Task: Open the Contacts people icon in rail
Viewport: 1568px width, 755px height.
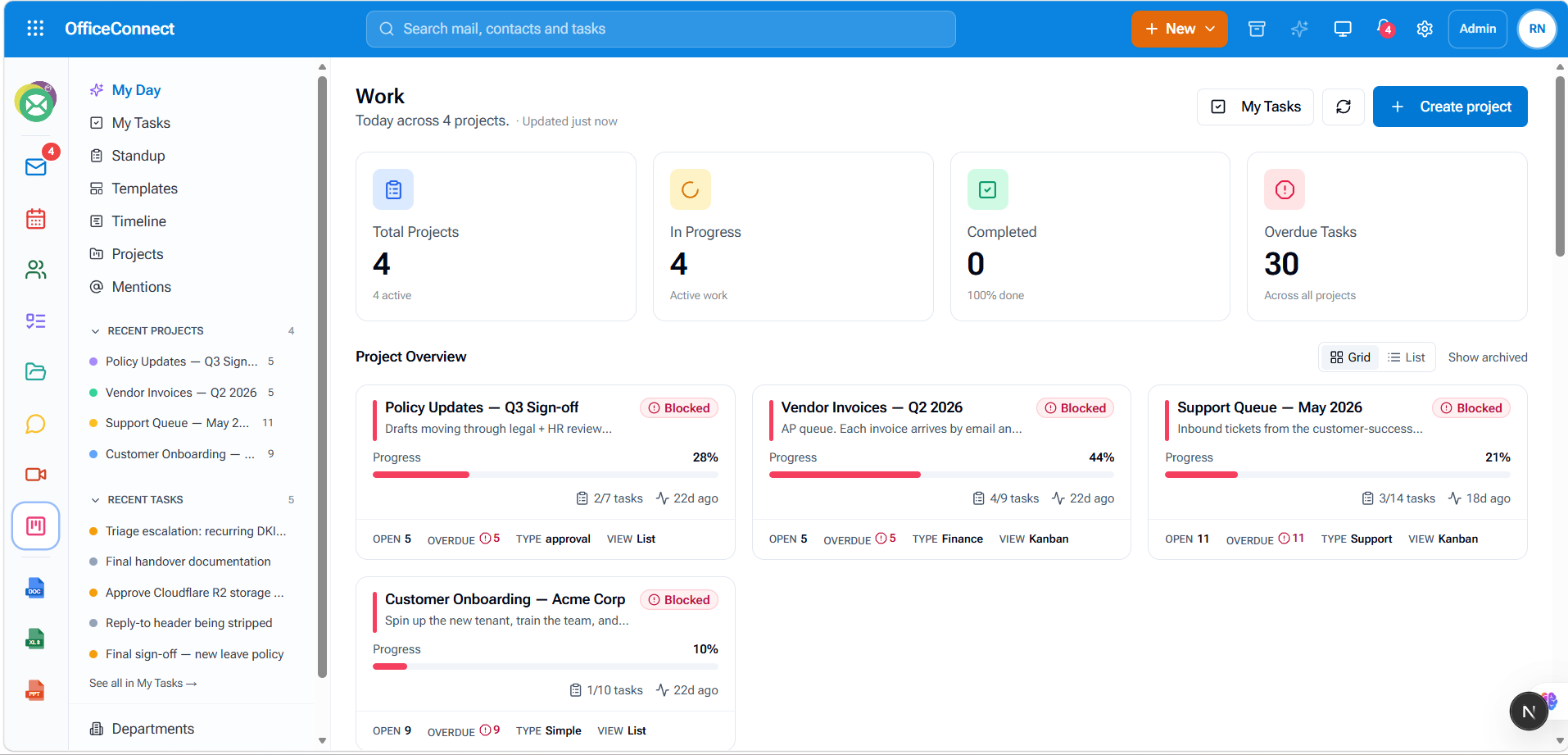Action: click(x=36, y=270)
